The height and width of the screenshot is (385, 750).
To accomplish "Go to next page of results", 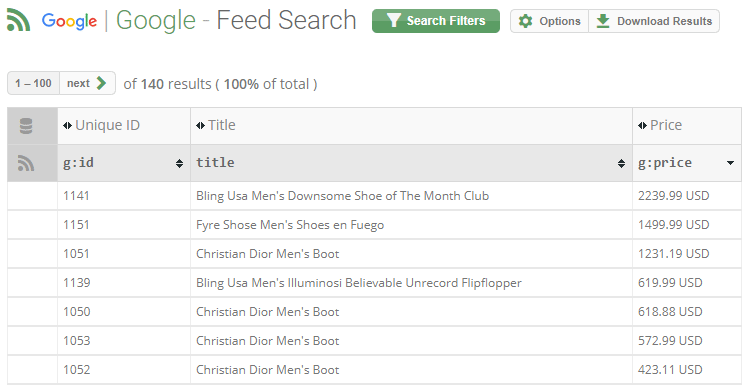I will [87, 83].
